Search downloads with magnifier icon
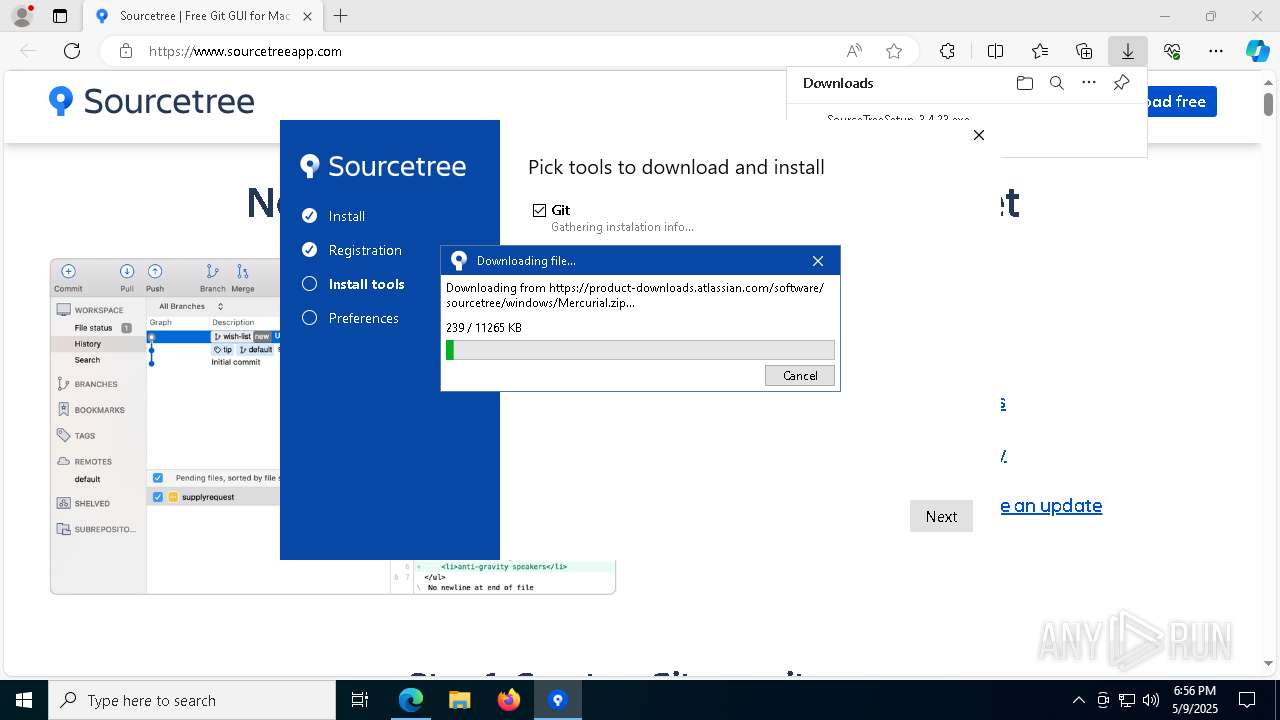The width and height of the screenshot is (1280, 720). (x=1056, y=83)
